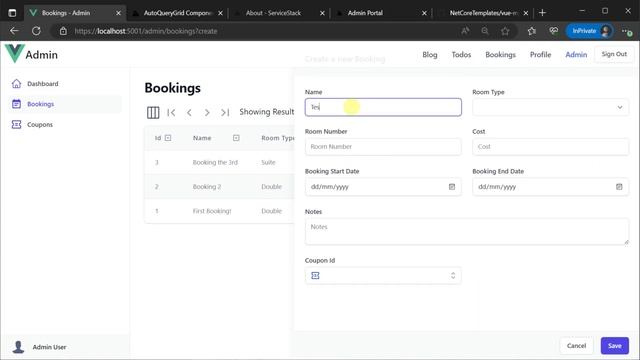Image resolution: width=640 pixels, height=360 pixels.
Task: Click in the Name input field
Action: point(383,107)
